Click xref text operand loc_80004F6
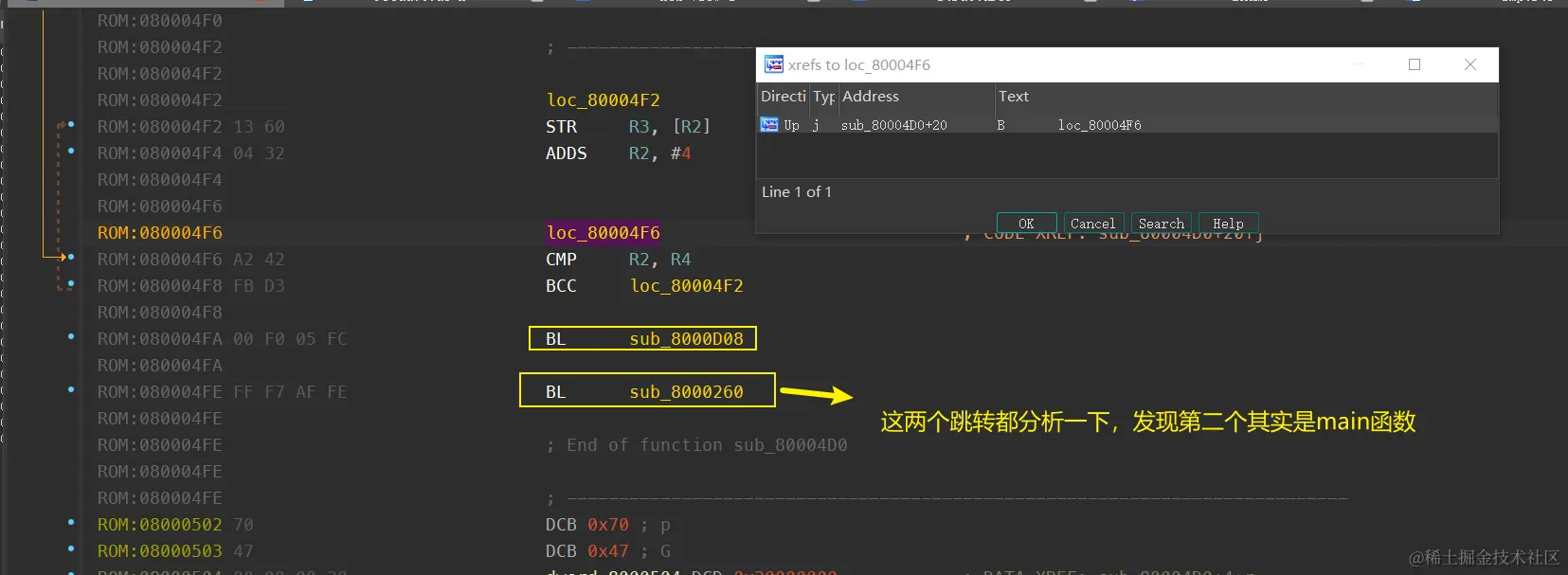The width and height of the screenshot is (1568, 575). [1099, 125]
